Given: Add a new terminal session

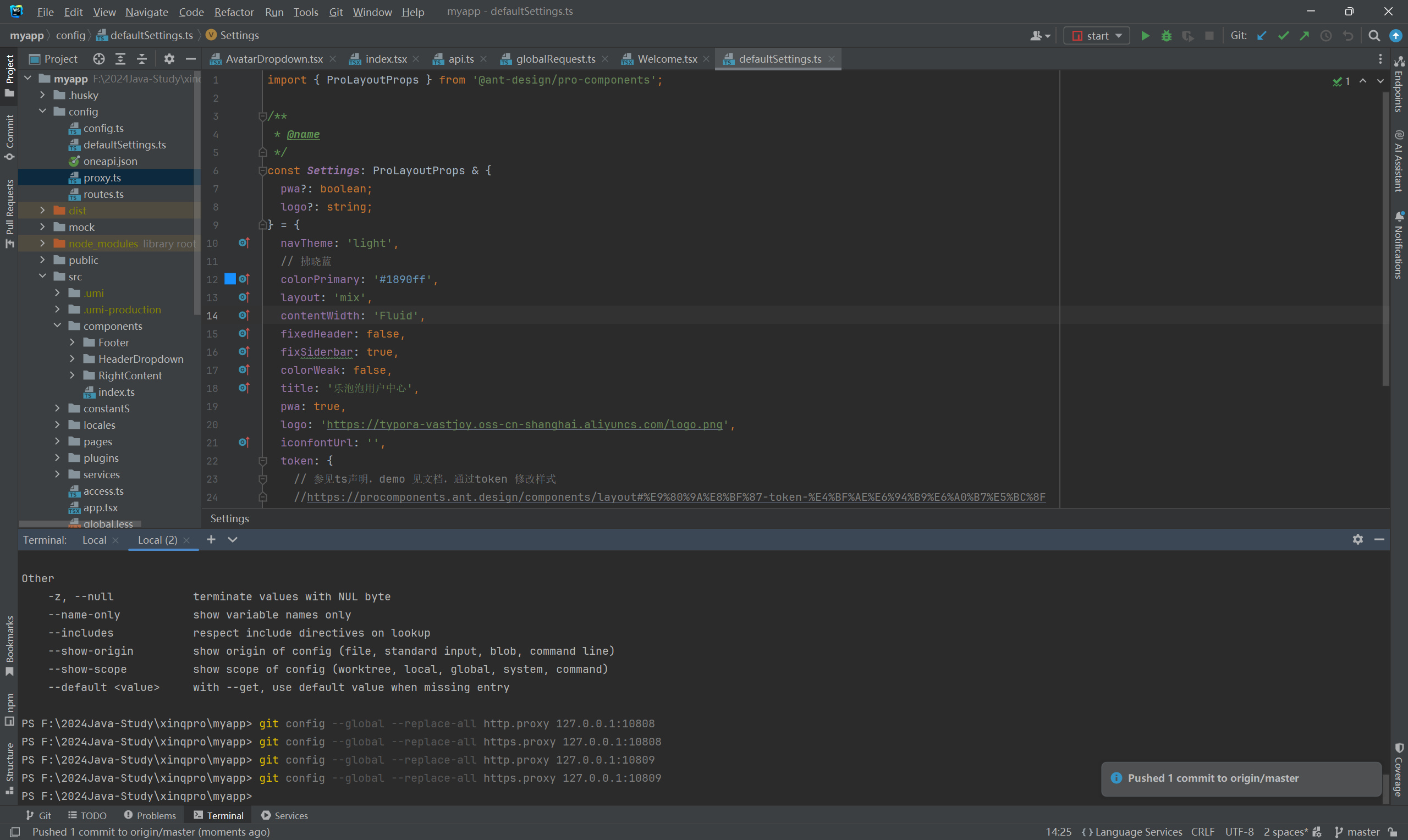Looking at the screenshot, I should tap(211, 539).
